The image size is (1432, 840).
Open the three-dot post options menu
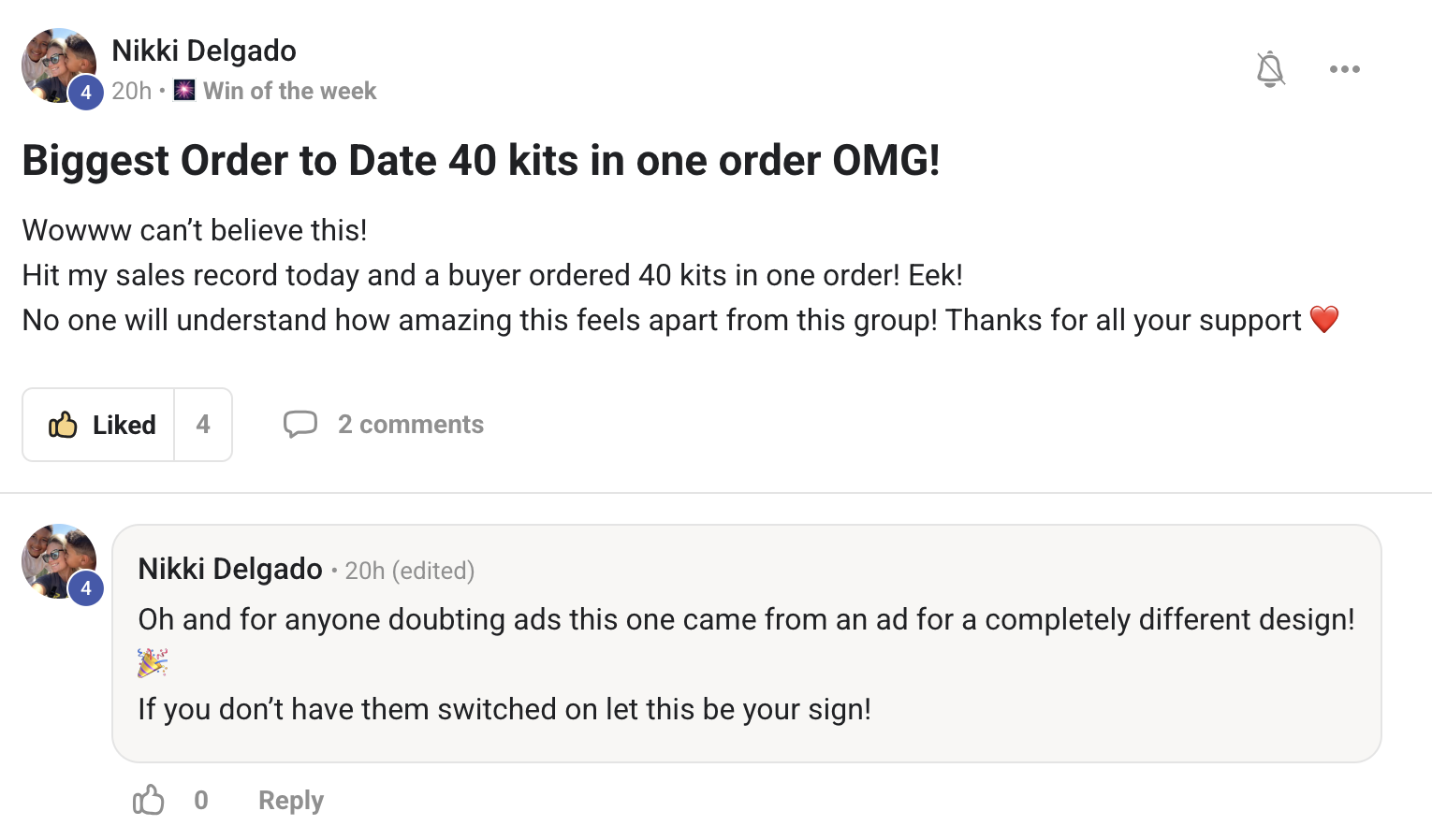[x=1344, y=69]
